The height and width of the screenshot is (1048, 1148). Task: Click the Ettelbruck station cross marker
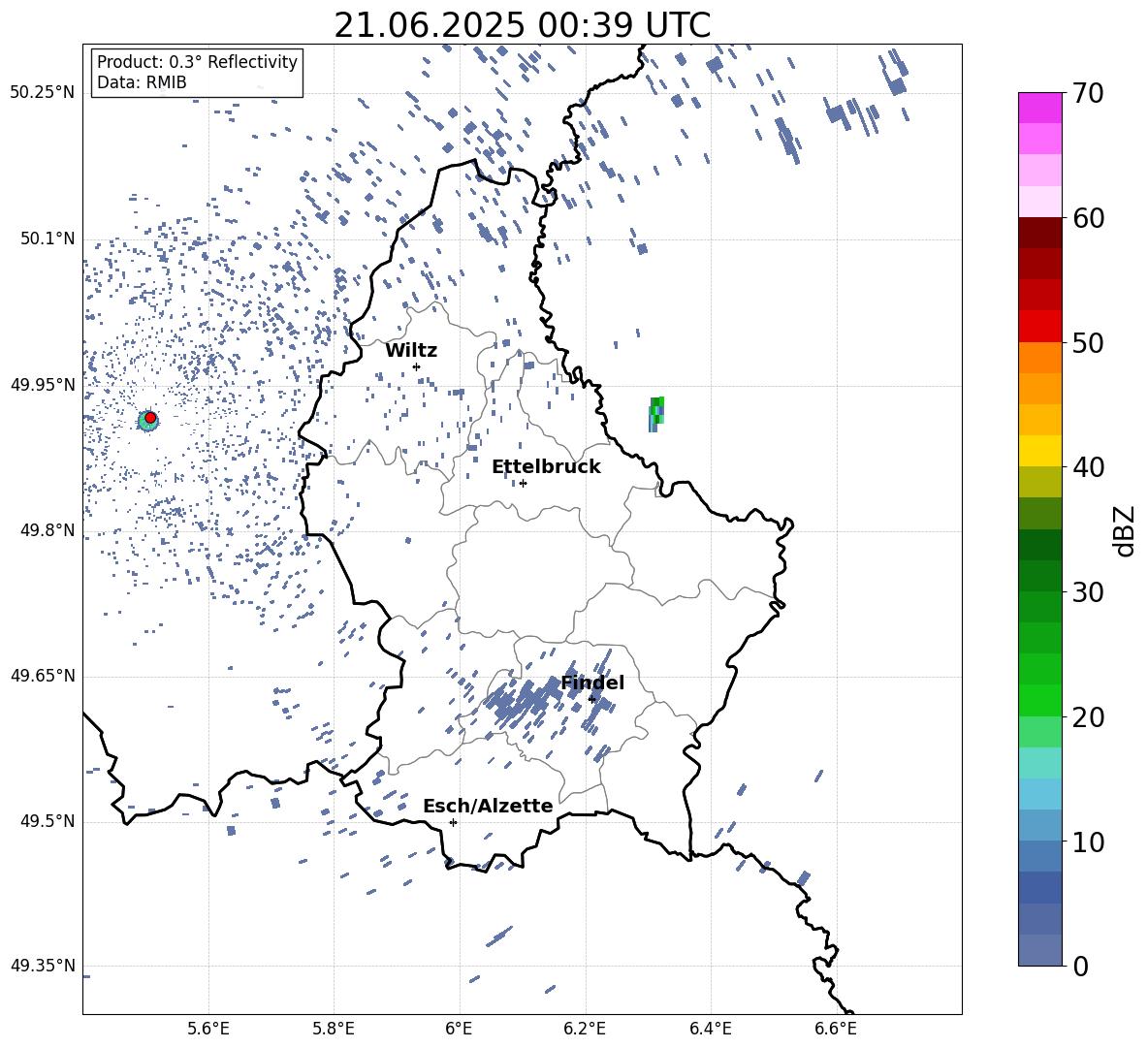pyautogui.click(x=522, y=483)
